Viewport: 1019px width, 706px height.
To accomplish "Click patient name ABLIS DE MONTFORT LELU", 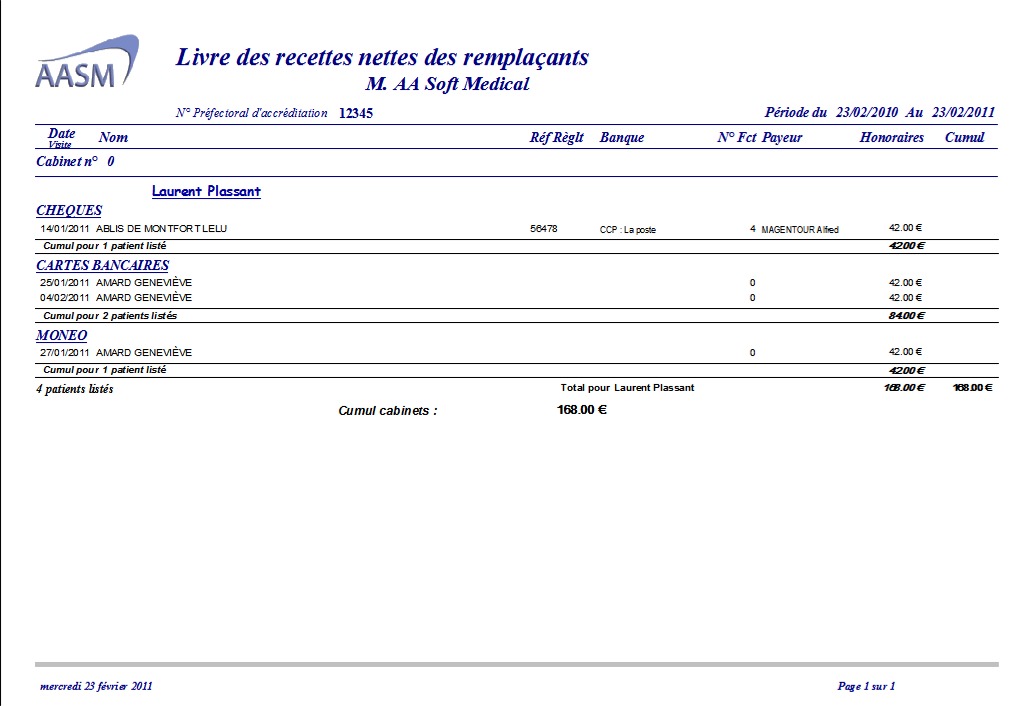I will pos(161,229).
